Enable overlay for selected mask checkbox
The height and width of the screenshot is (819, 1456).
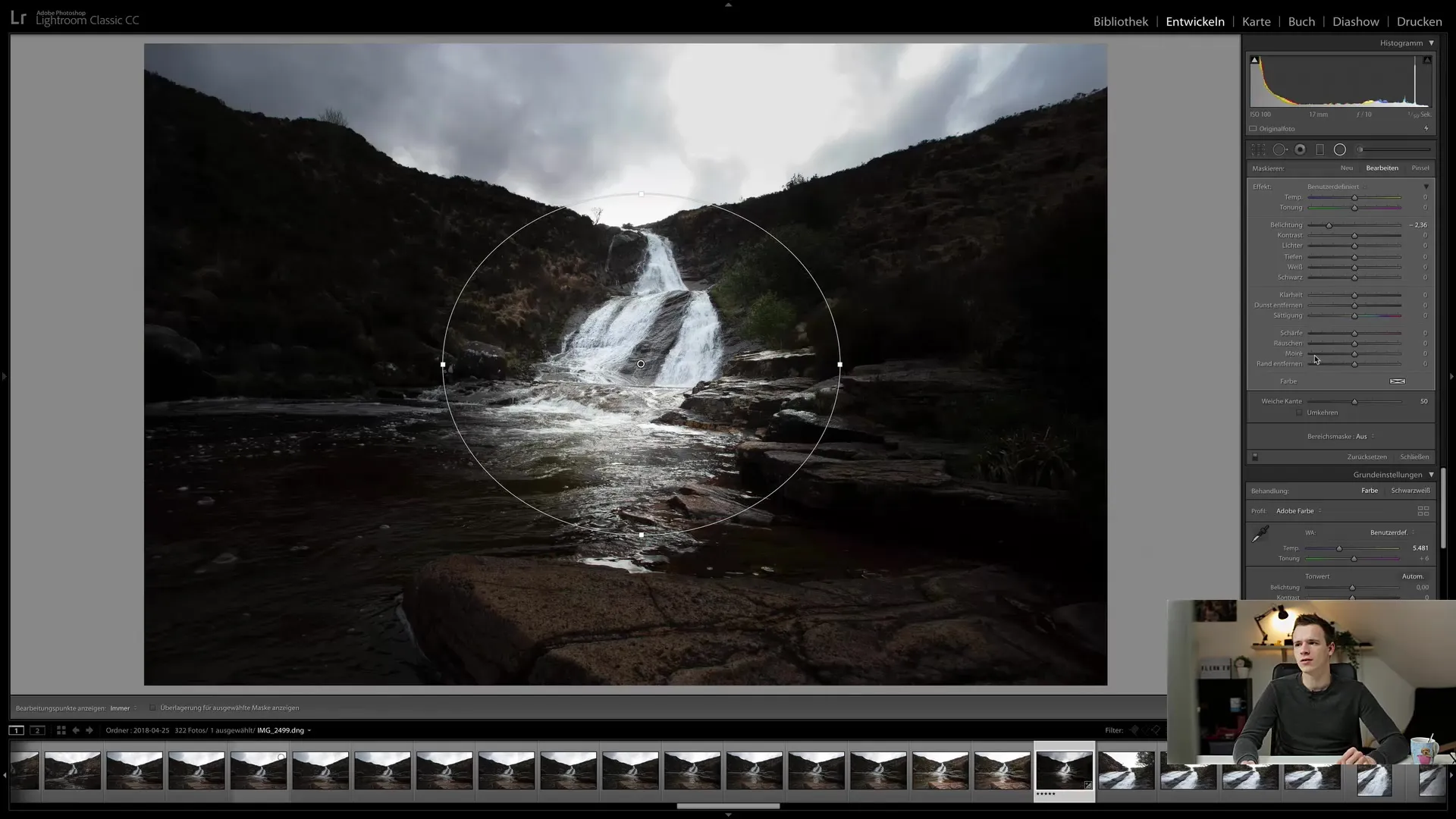(152, 708)
